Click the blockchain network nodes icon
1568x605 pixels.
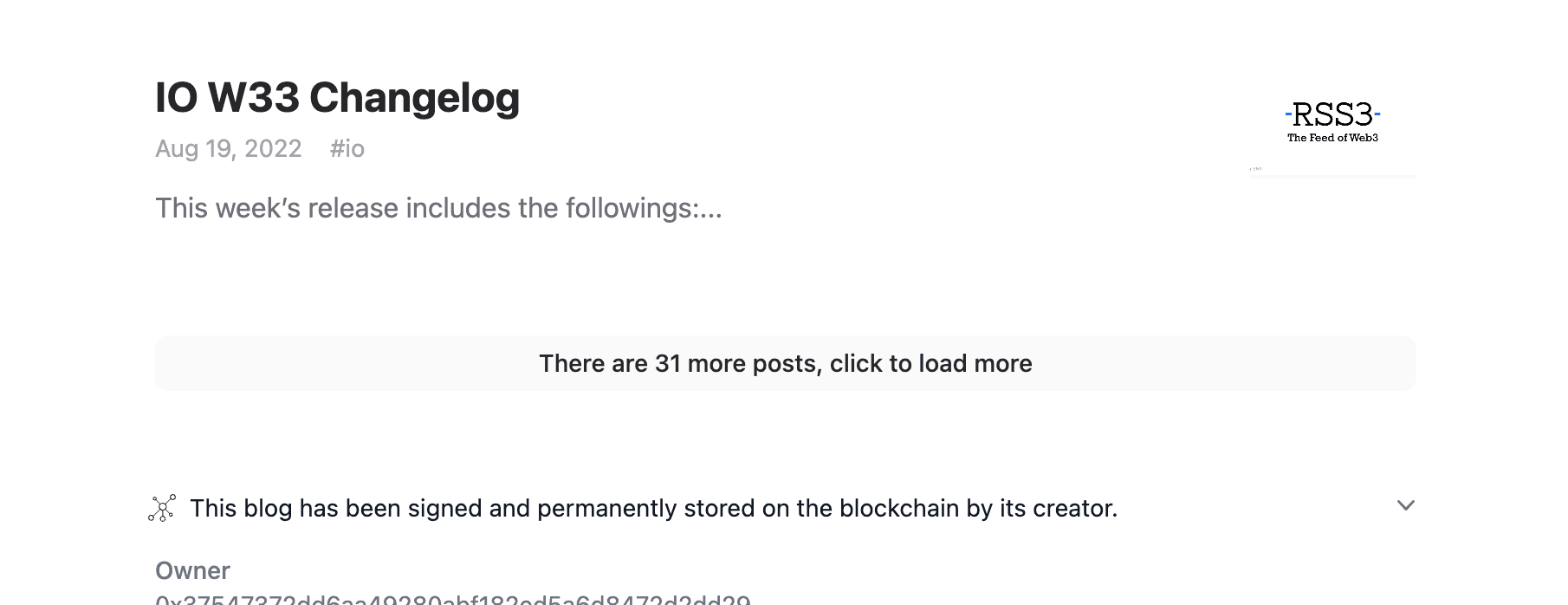click(x=162, y=508)
